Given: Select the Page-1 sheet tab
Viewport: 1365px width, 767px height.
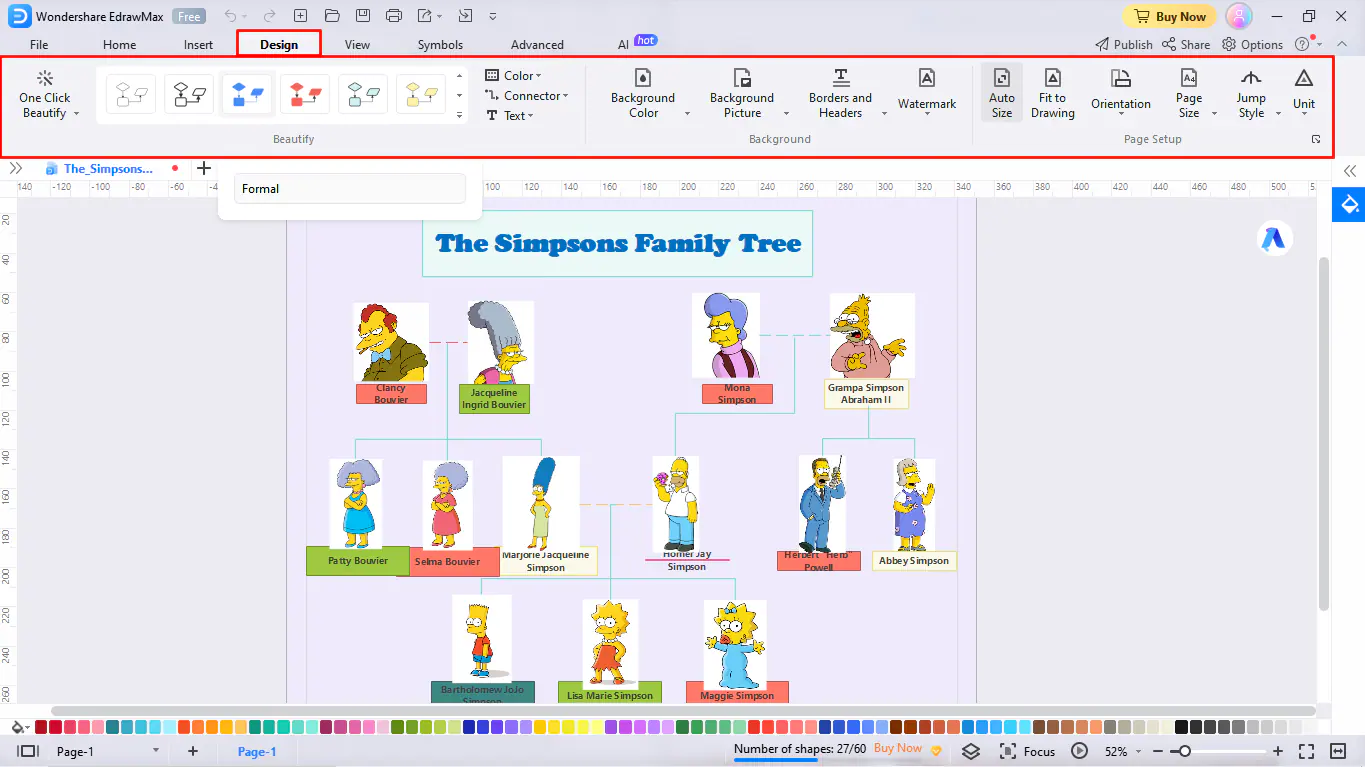Looking at the screenshot, I should coord(257,751).
